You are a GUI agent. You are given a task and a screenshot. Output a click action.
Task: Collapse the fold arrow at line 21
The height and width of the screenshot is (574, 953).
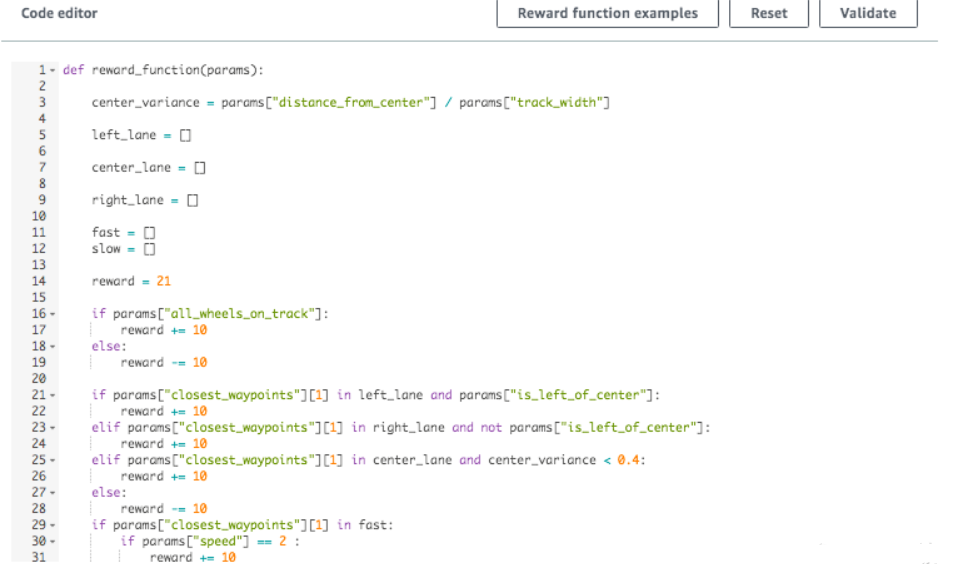click(x=53, y=395)
